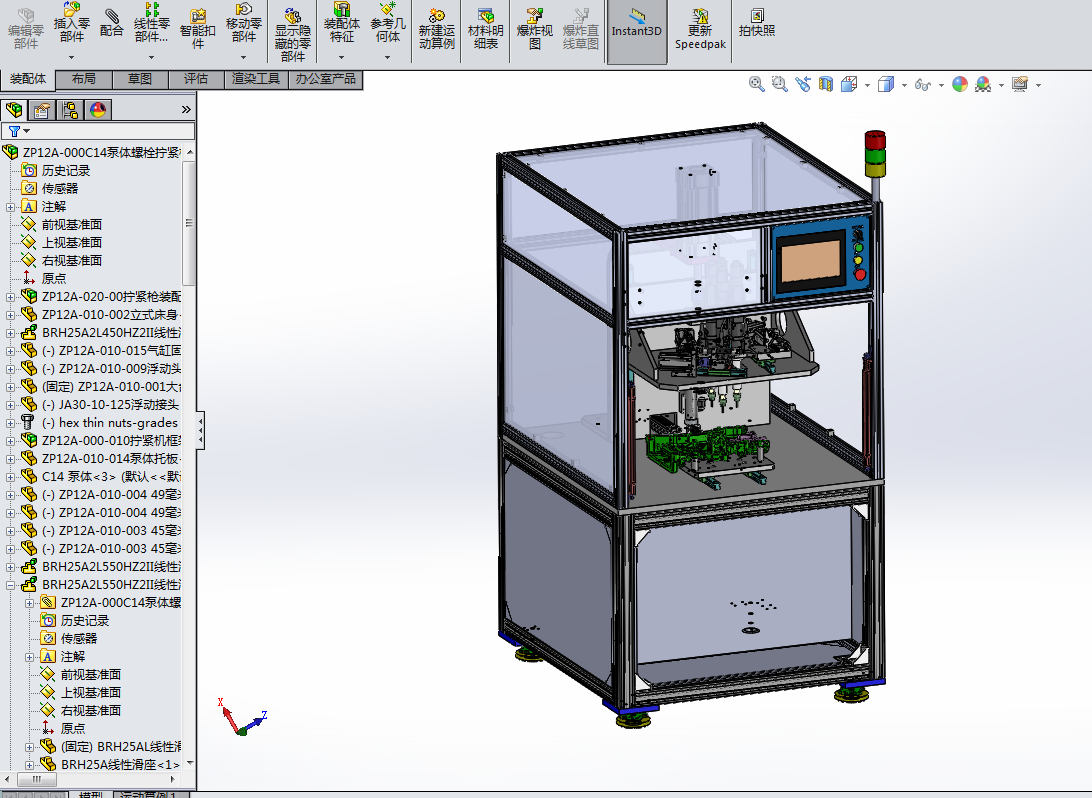Image resolution: width=1092 pixels, height=798 pixels.
Task: Click the 拍快照 snapshot icon
Action: [x=757, y=24]
